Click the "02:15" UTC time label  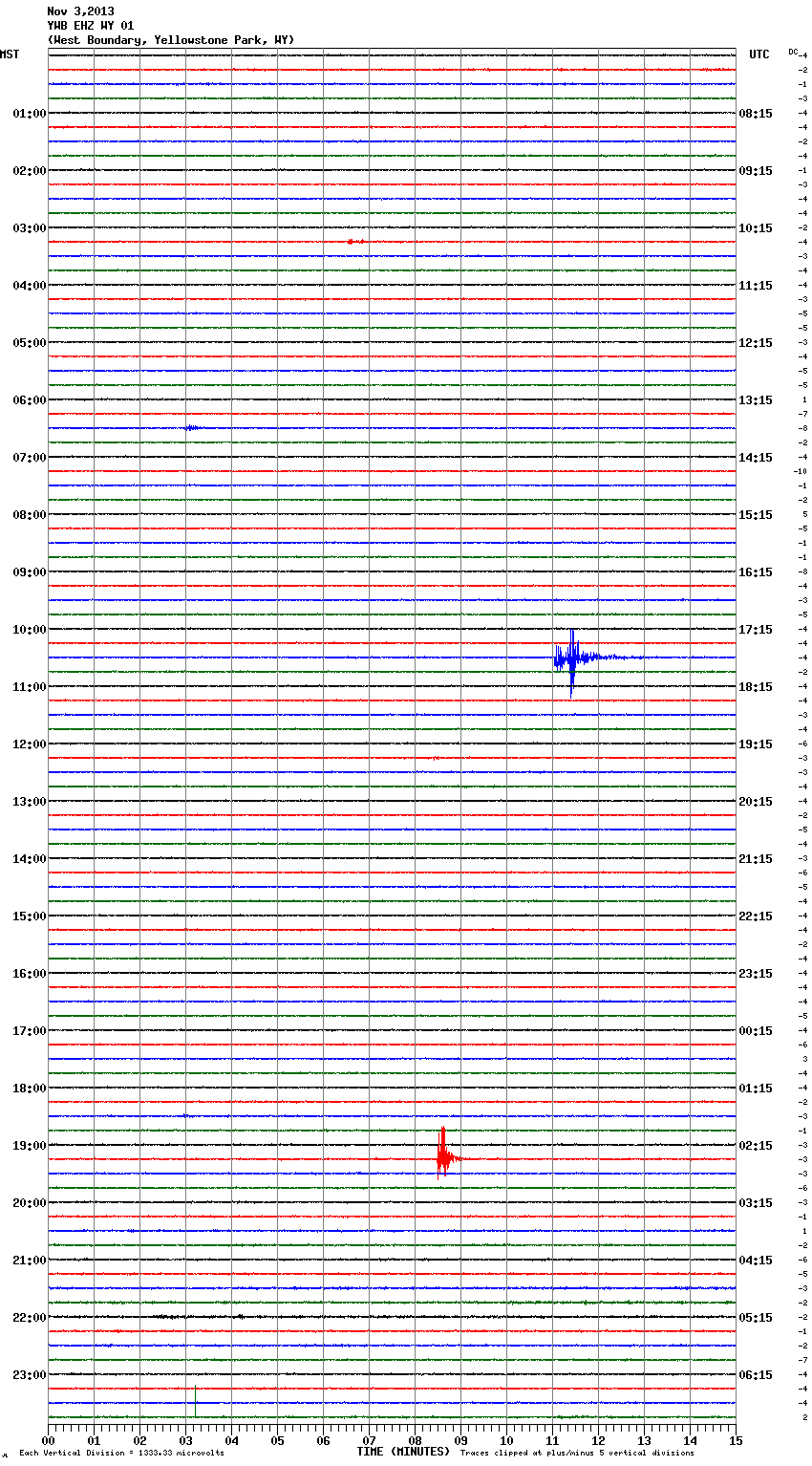pyautogui.click(x=756, y=1146)
